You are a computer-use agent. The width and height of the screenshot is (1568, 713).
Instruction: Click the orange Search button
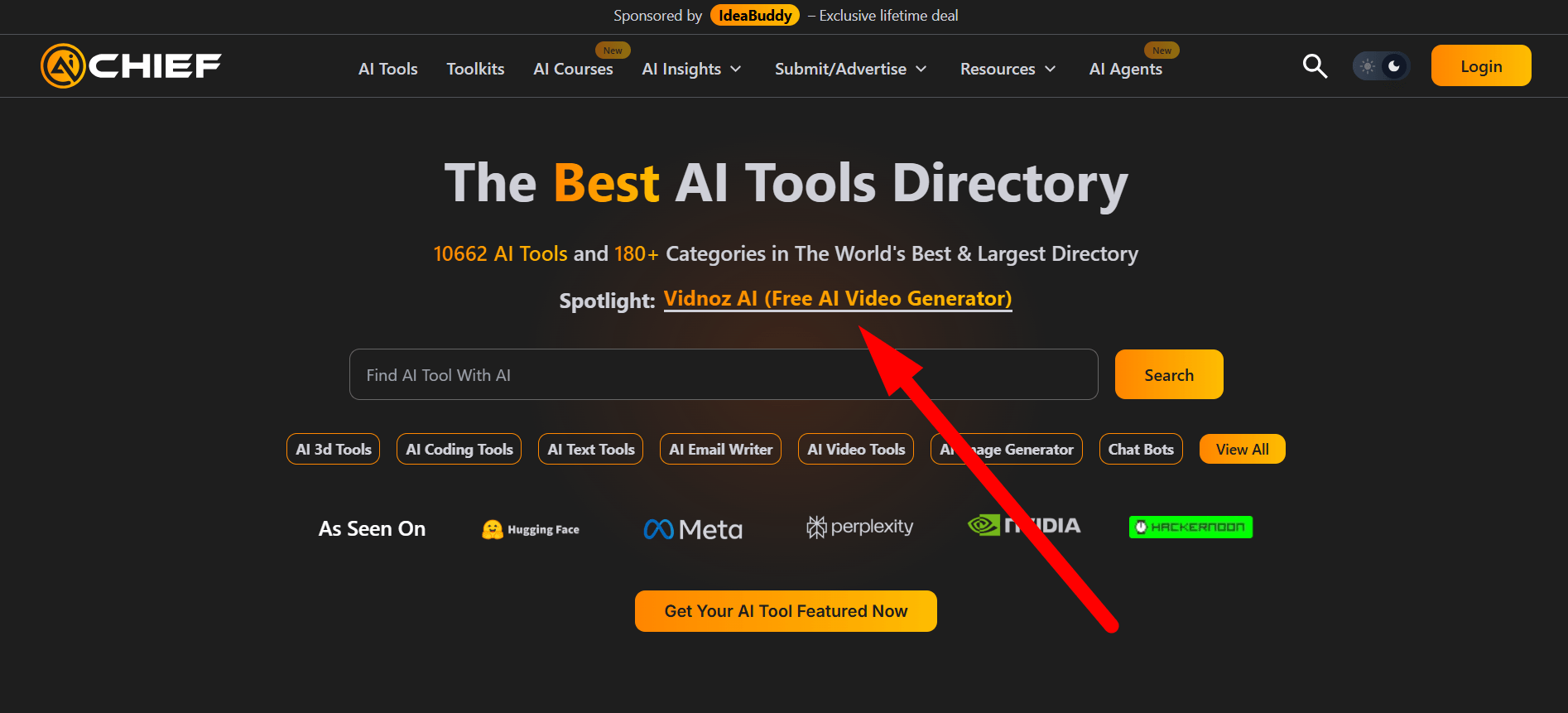click(1168, 375)
